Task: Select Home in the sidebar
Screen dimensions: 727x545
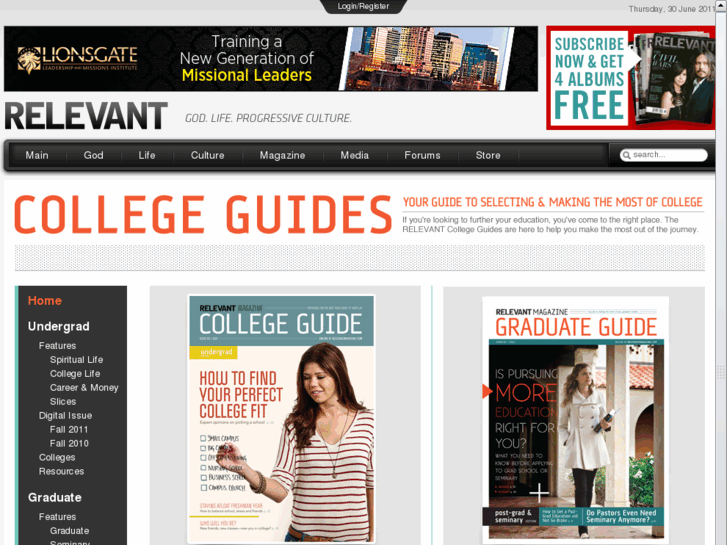Action: pos(45,301)
